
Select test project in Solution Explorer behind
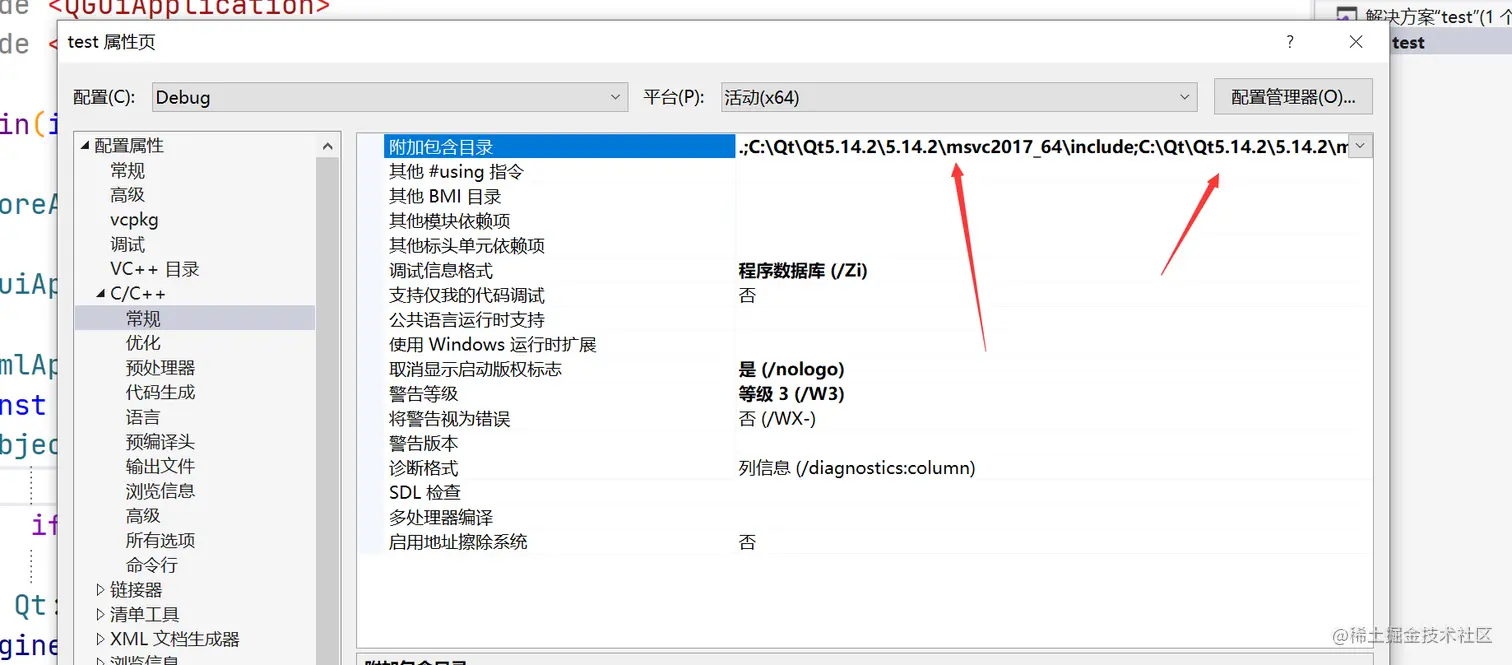coord(1408,42)
